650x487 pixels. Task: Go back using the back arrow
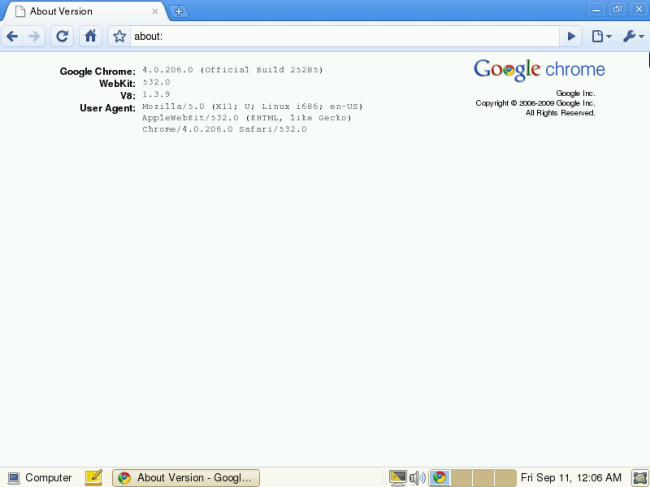point(12,36)
